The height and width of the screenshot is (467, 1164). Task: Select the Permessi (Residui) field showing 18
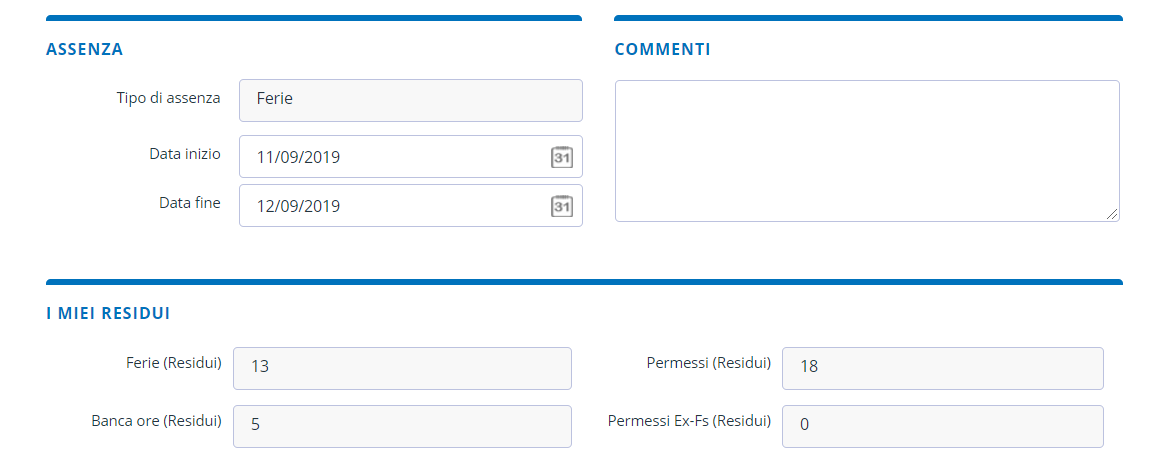click(943, 368)
